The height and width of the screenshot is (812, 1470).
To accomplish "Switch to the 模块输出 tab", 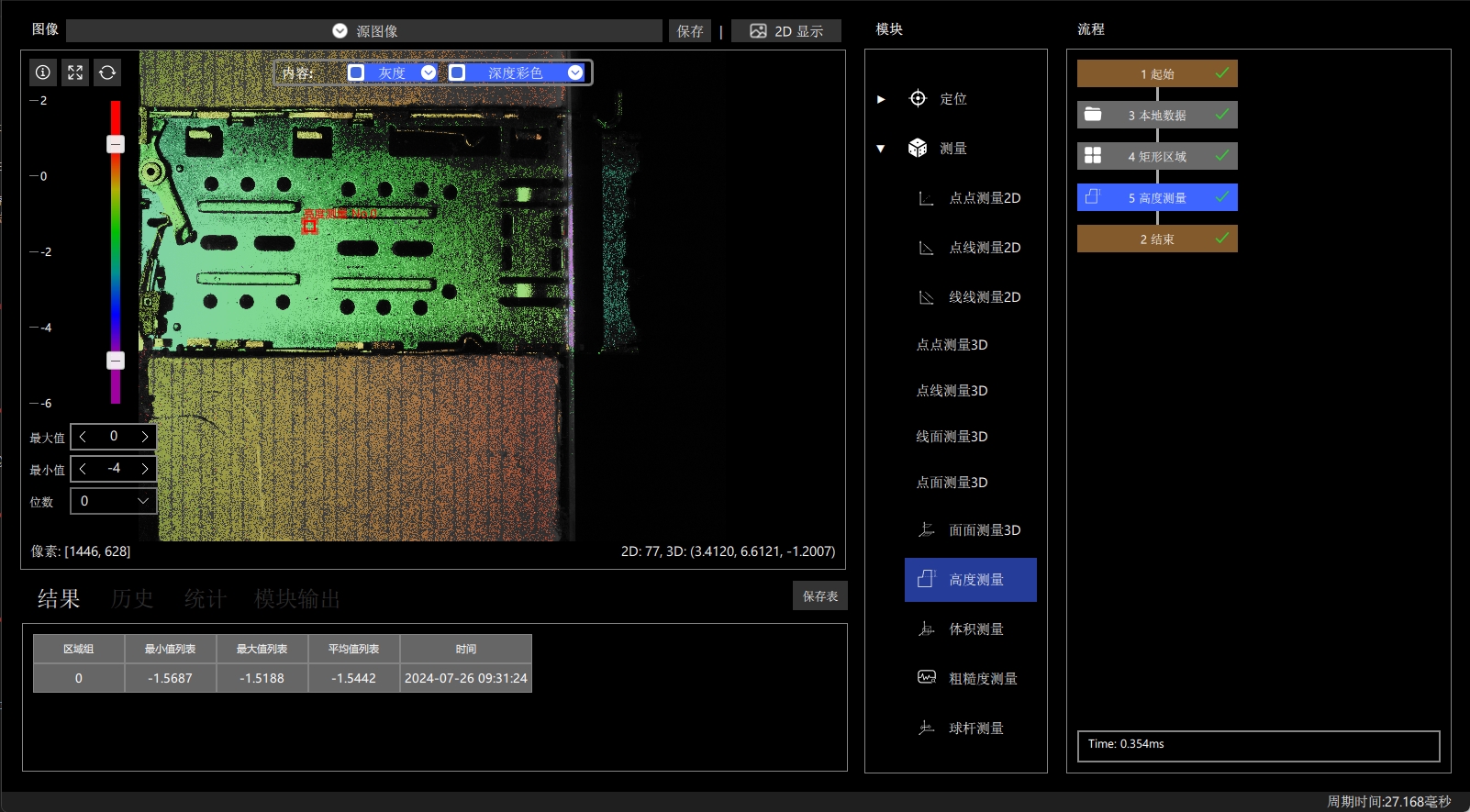I will click(297, 599).
